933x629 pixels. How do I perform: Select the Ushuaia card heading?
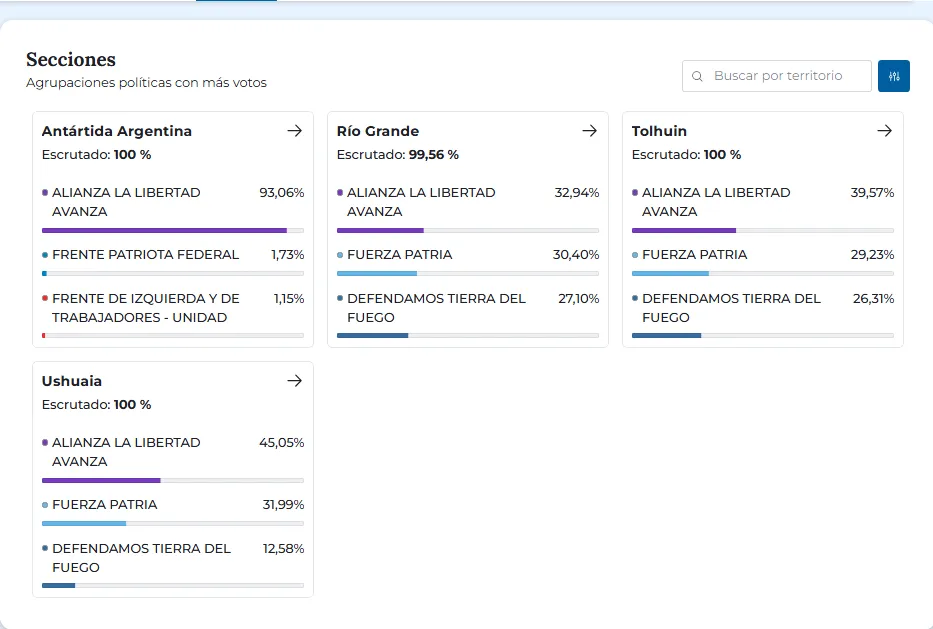pyautogui.click(x=72, y=381)
